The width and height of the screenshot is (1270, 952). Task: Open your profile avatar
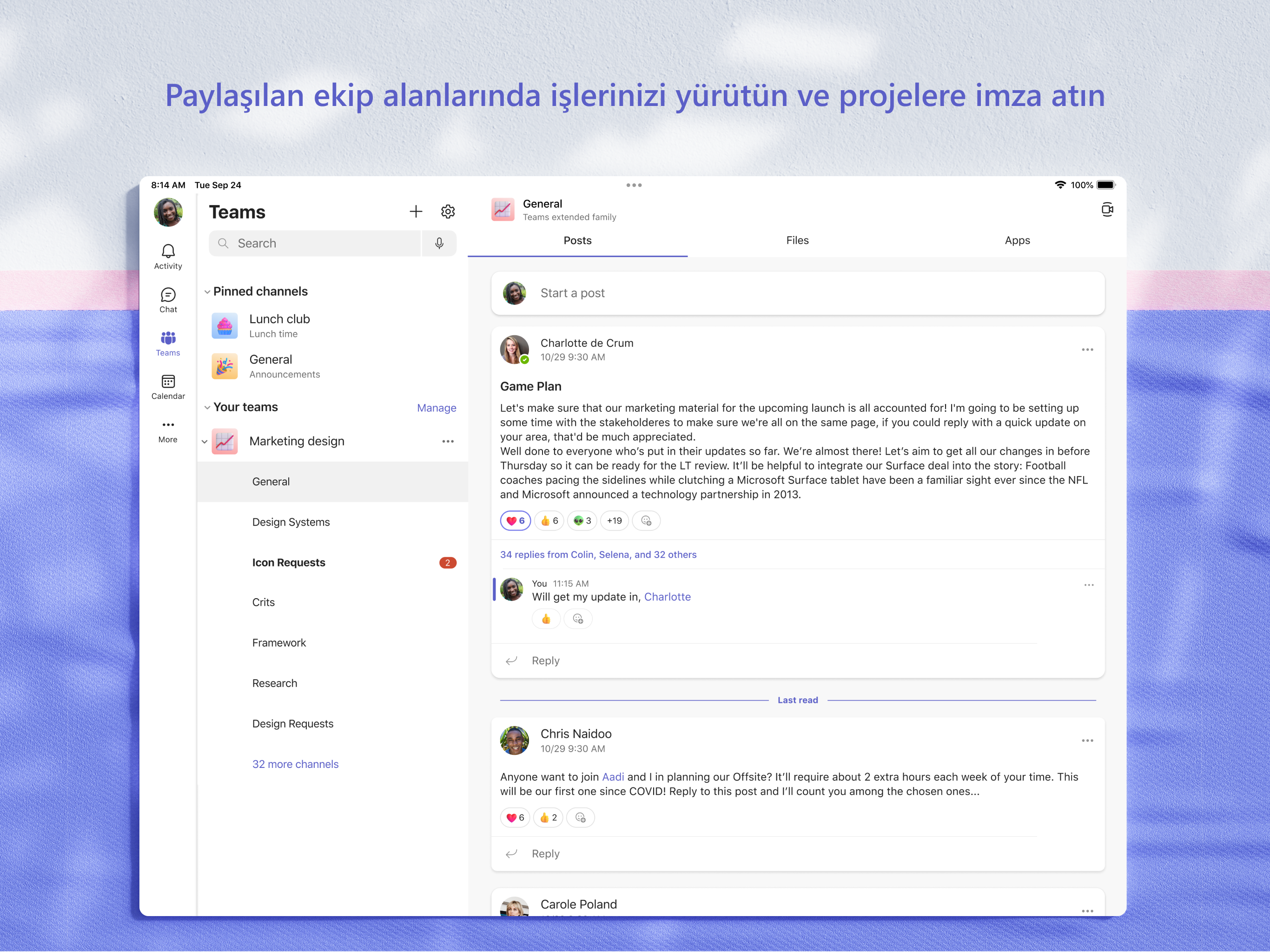click(x=168, y=212)
